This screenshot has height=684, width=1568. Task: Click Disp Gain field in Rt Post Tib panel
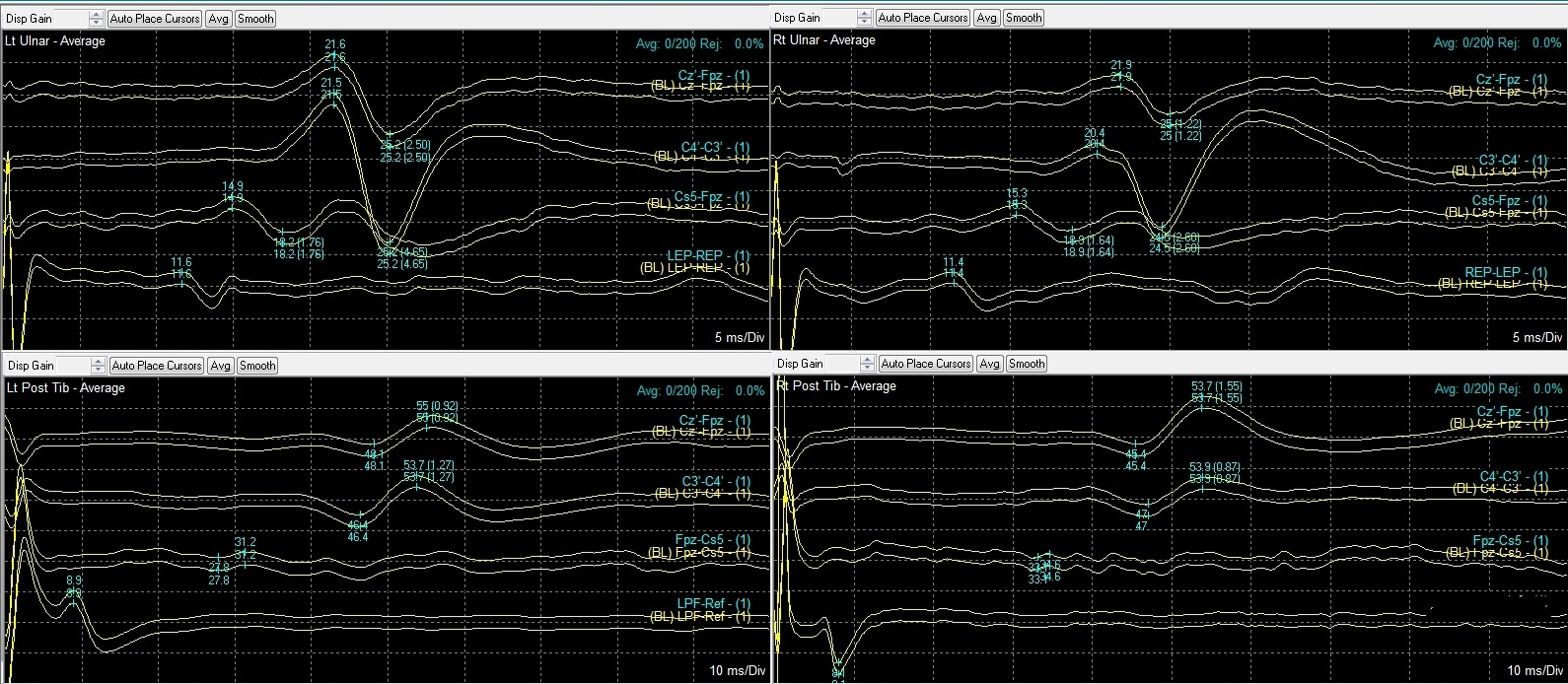841,364
